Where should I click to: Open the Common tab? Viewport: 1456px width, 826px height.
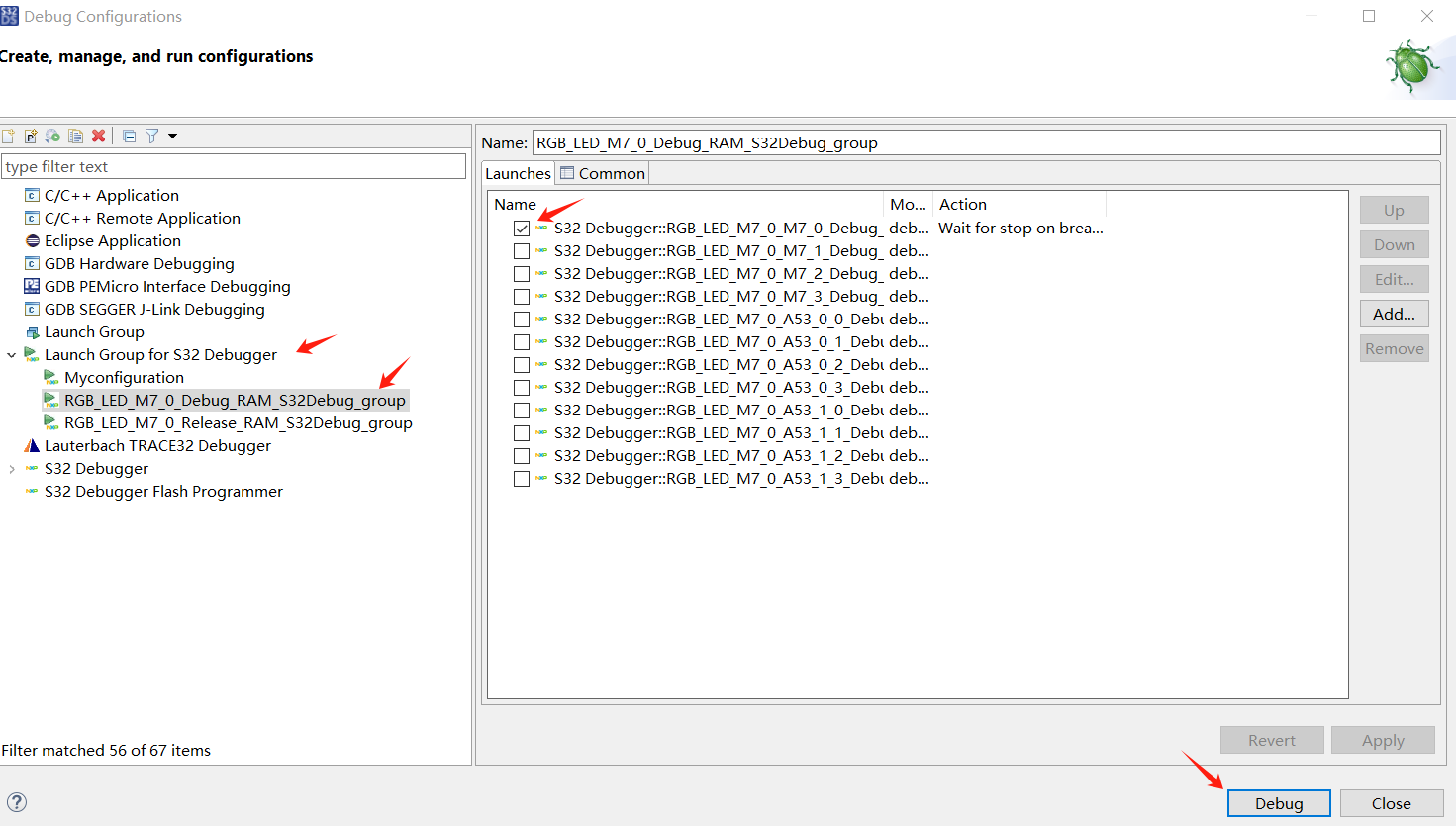coord(603,173)
